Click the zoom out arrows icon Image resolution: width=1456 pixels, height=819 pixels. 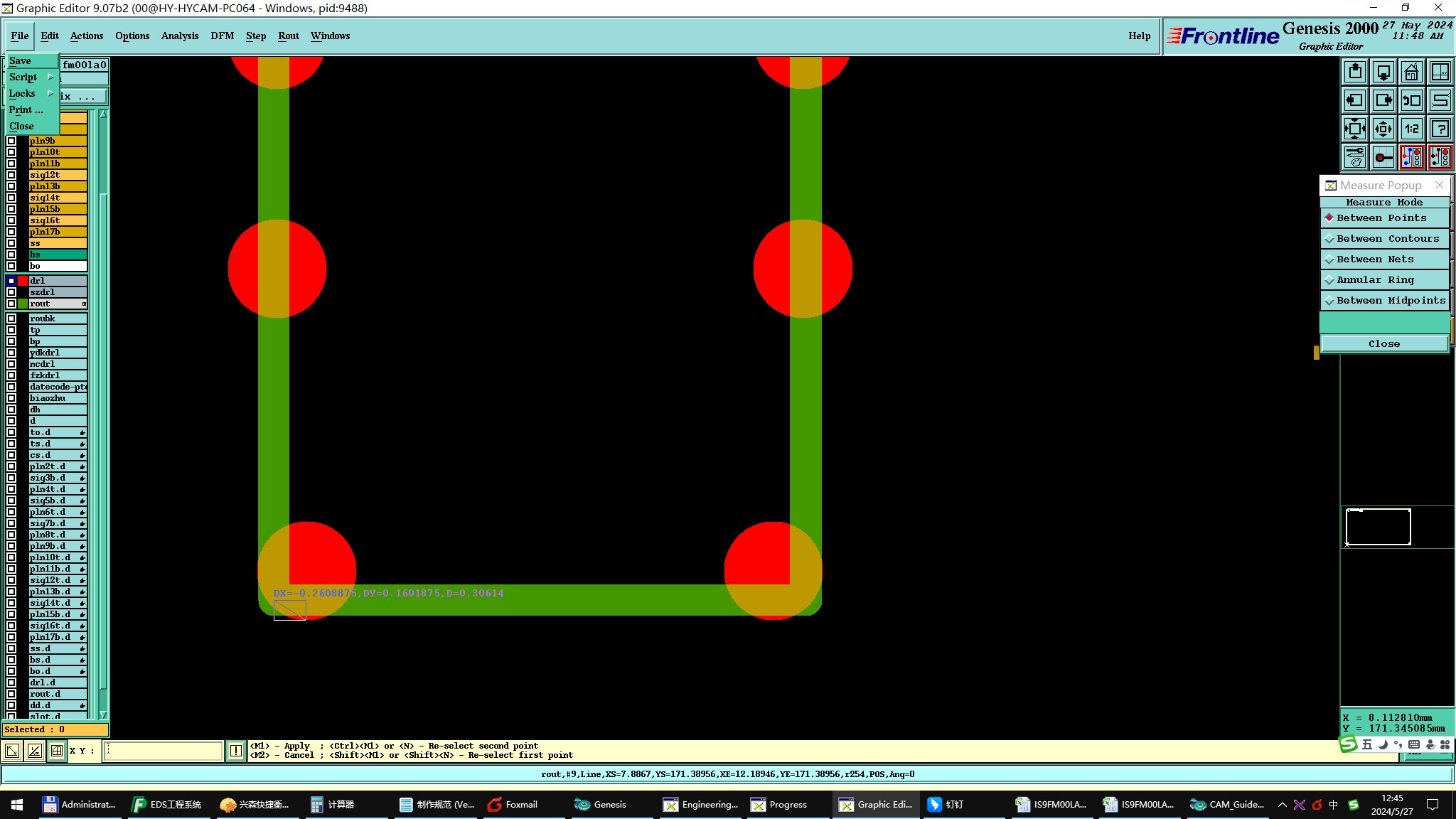(1383, 129)
